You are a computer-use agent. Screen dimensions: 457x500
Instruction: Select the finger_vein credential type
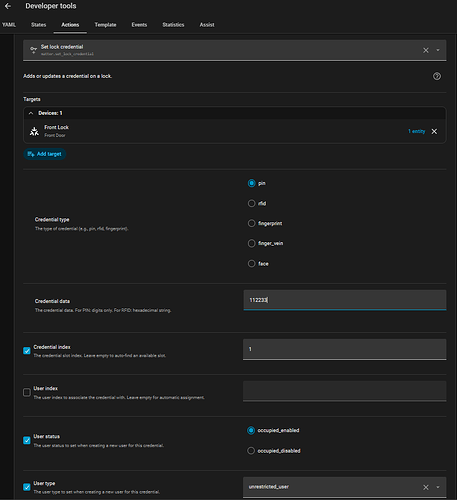coord(251,243)
